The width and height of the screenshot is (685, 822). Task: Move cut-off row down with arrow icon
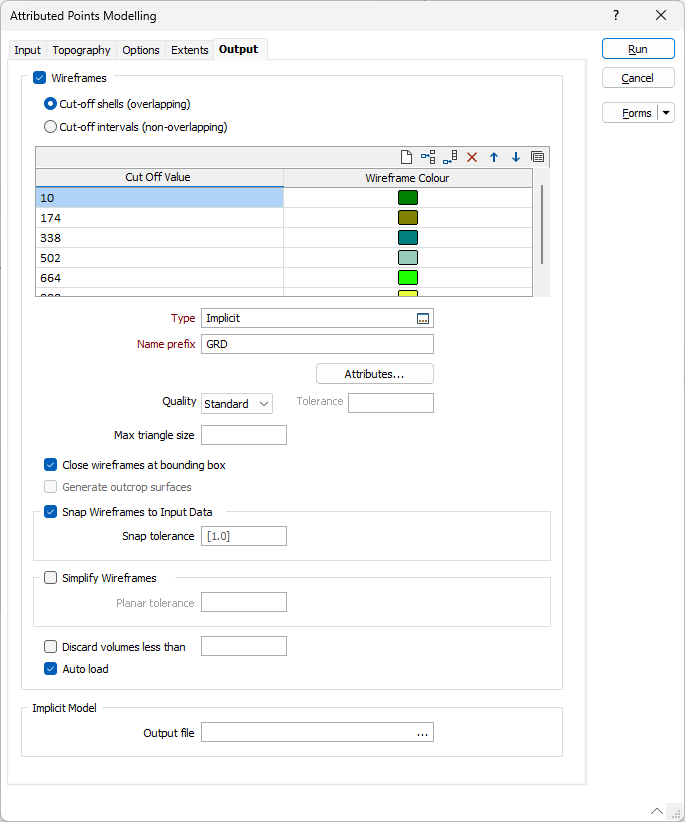[x=516, y=157]
